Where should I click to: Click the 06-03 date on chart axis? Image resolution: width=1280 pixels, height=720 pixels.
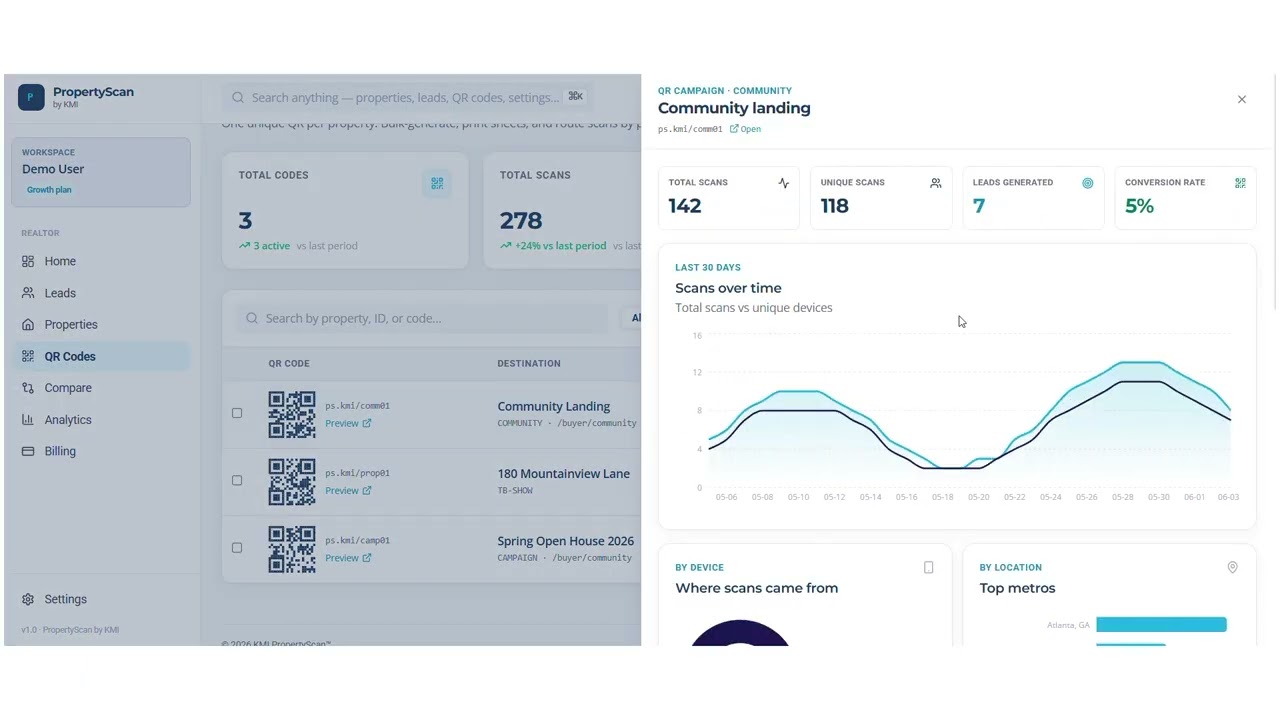point(1228,497)
